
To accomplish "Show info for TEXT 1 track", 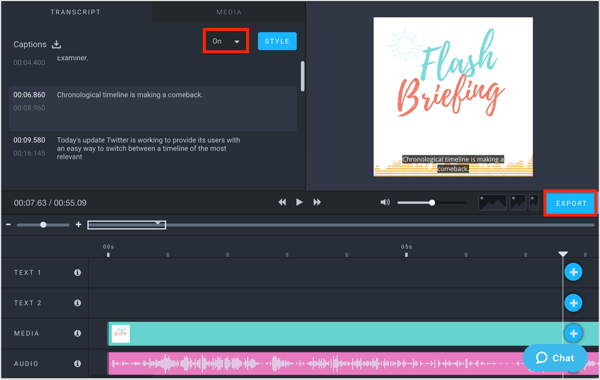I will pyautogui.click(x=77, y=272).
